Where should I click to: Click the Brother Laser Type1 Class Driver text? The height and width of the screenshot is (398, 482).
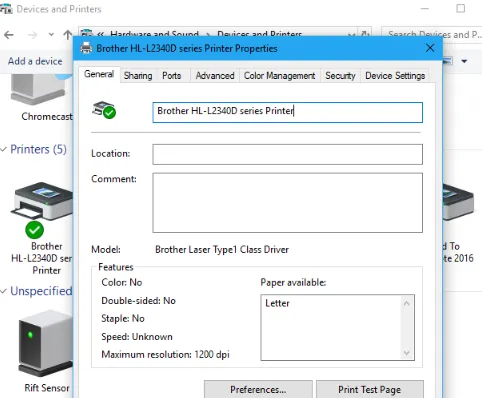pyautogui.click(x=222, y=250)
